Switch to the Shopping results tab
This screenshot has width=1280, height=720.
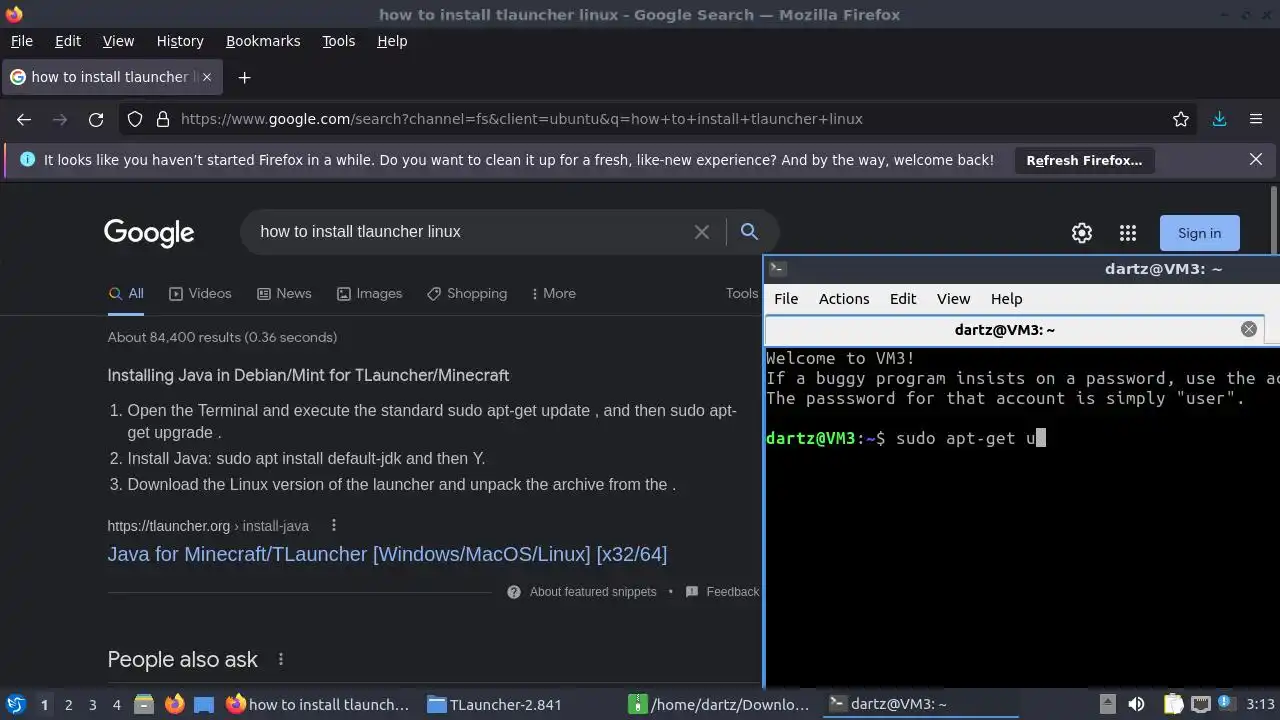466,294
